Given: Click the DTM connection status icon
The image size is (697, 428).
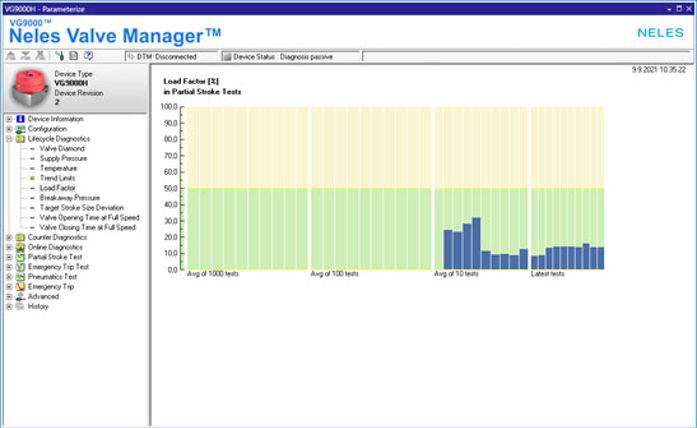Looking at the screenshot, I should (x=131, y=56).
